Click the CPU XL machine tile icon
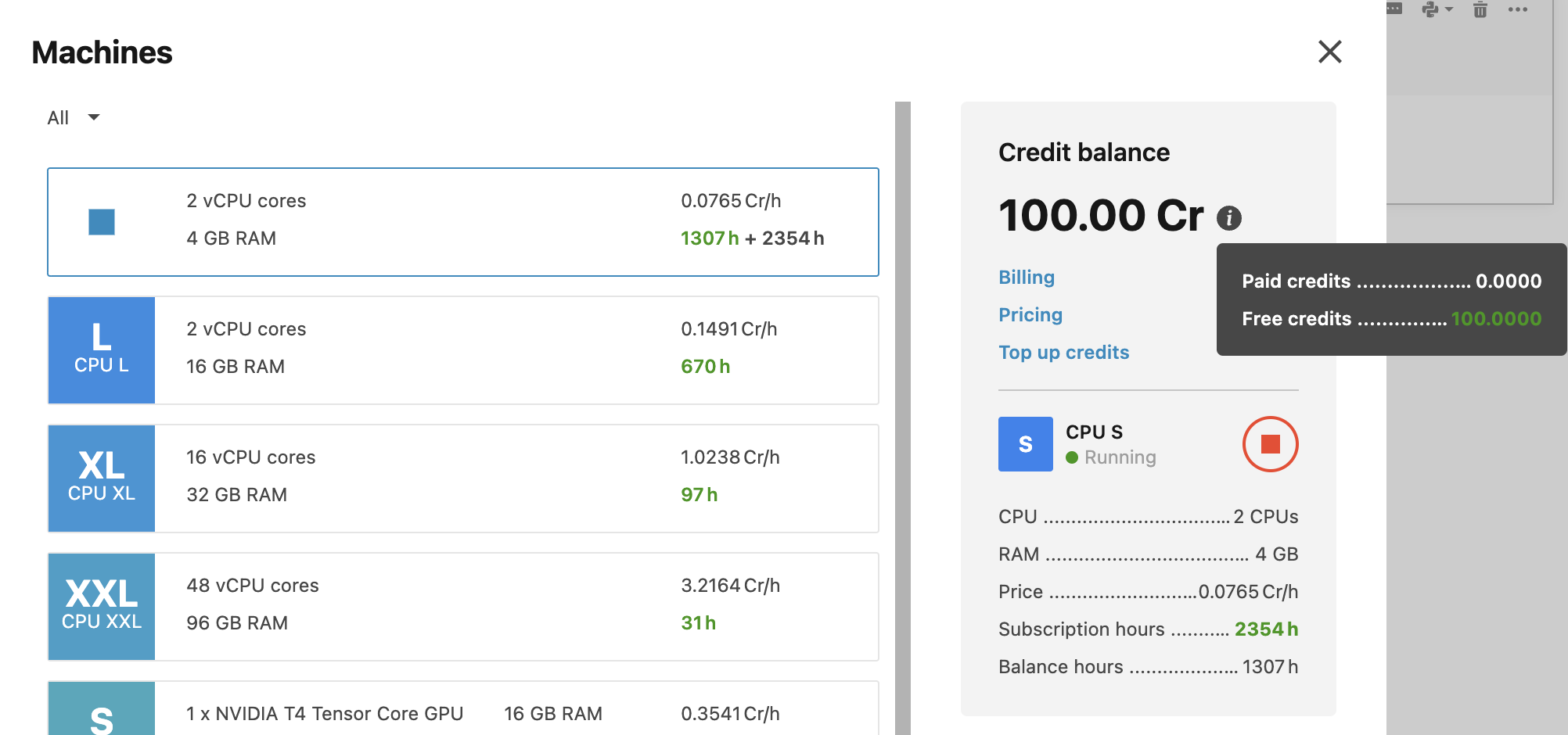The height and width of the screenshot is (735, 1568). click(102, 479)
